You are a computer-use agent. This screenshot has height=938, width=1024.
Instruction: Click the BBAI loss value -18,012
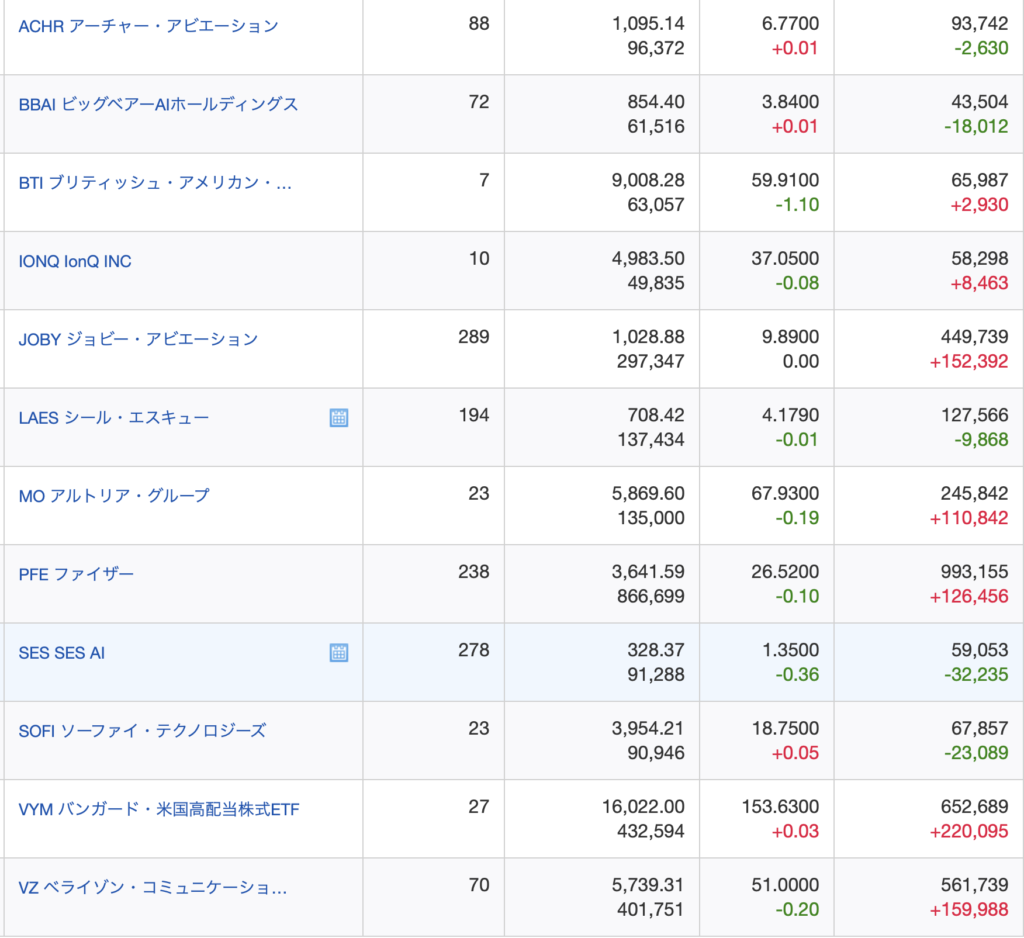(x=975, y=126)
